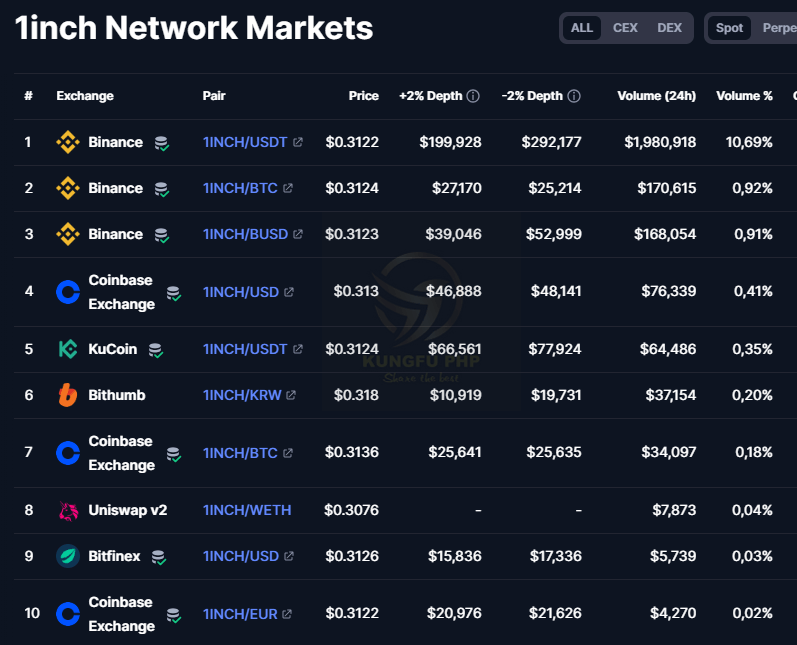This screenshot has height=645, width=797.
Task: Open the 1INCH/KRW pair link
Action: pos(242,395)
